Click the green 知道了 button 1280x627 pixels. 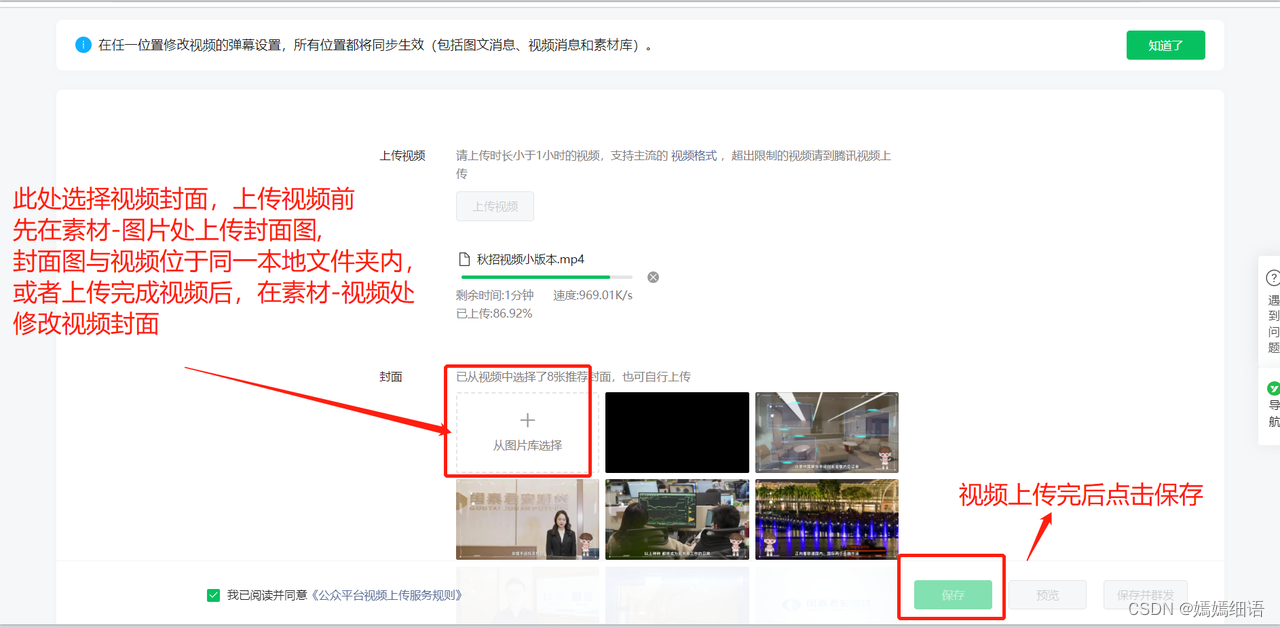[x=1165, y=45]
